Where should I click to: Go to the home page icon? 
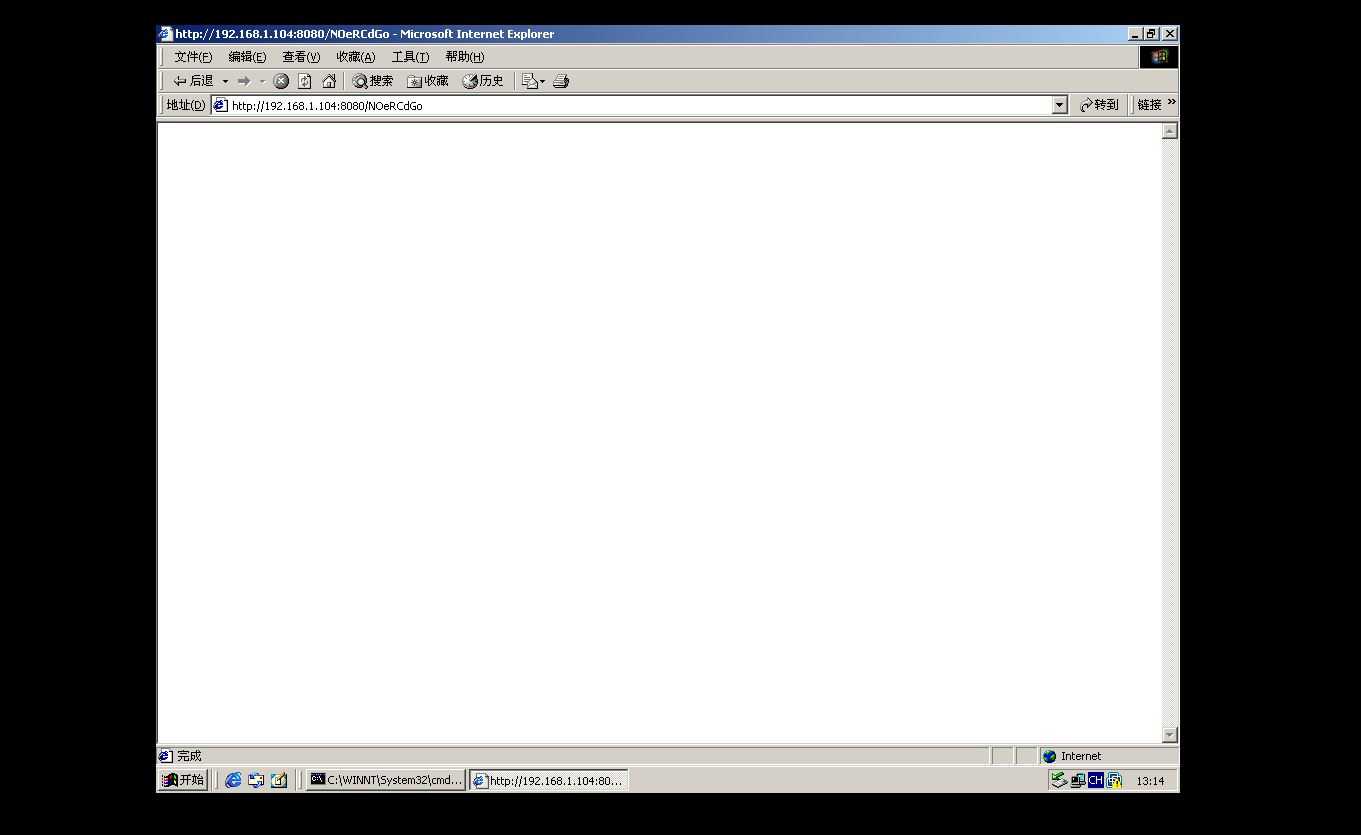click(329, 81)
